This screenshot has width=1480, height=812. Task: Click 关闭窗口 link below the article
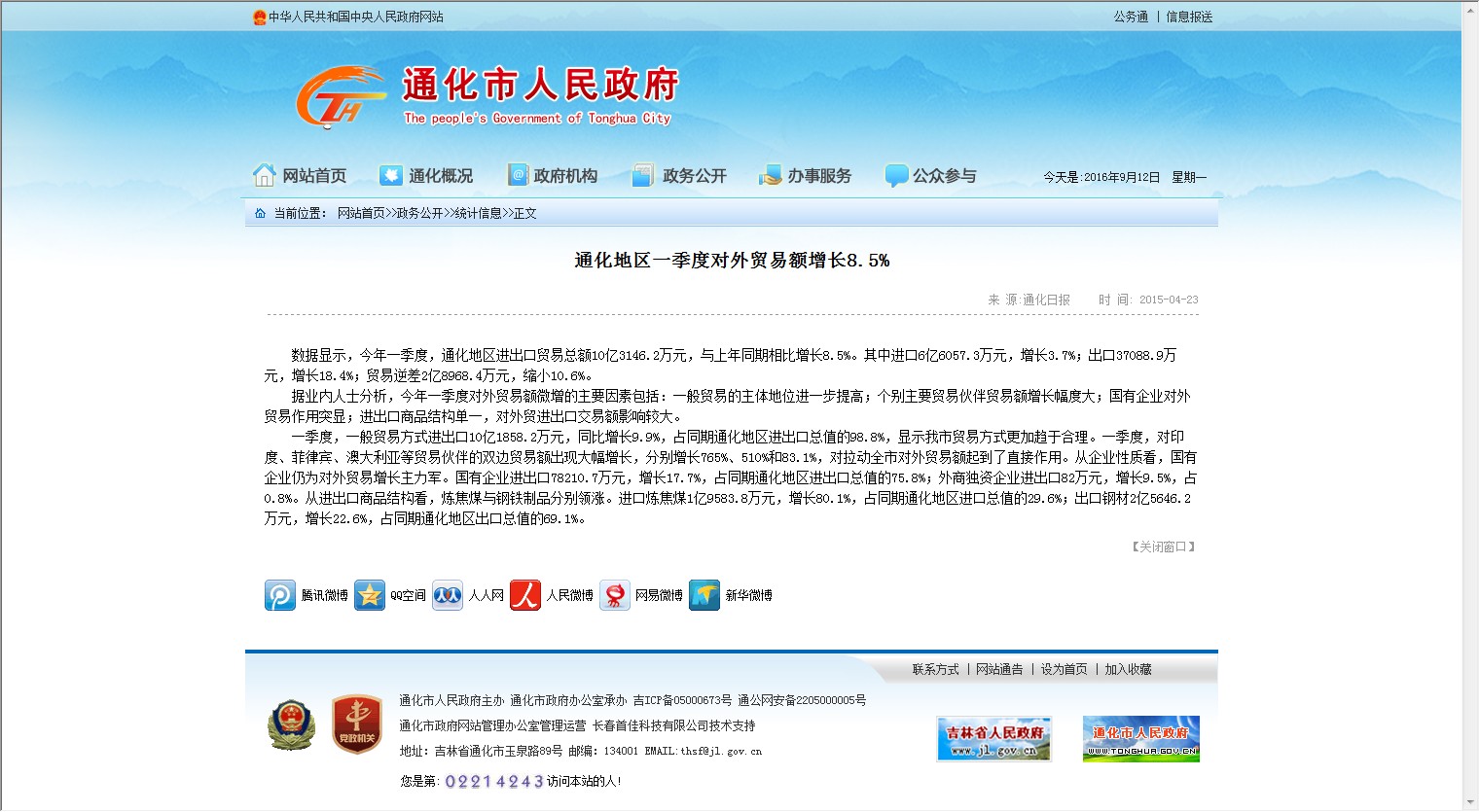click(x=1164, y=547)
